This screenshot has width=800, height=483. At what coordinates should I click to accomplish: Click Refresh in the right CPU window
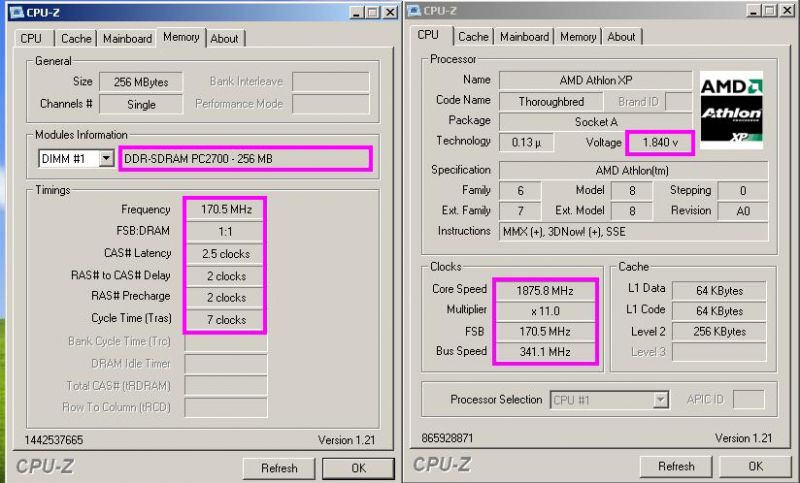pos(676,466)
